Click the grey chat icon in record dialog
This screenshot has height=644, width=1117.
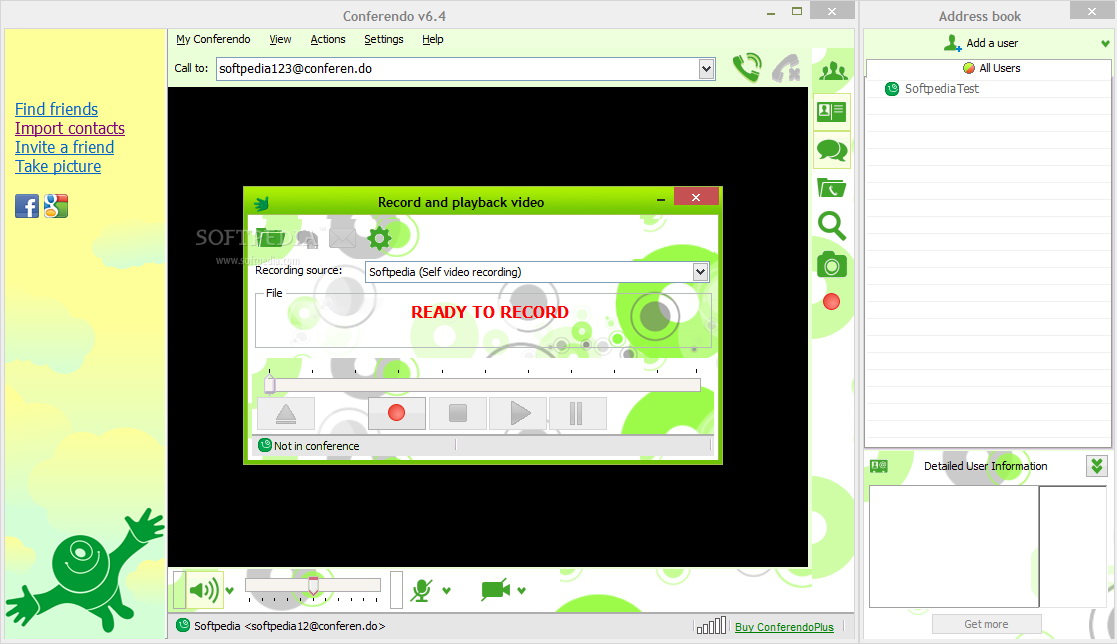pos(307,239)
